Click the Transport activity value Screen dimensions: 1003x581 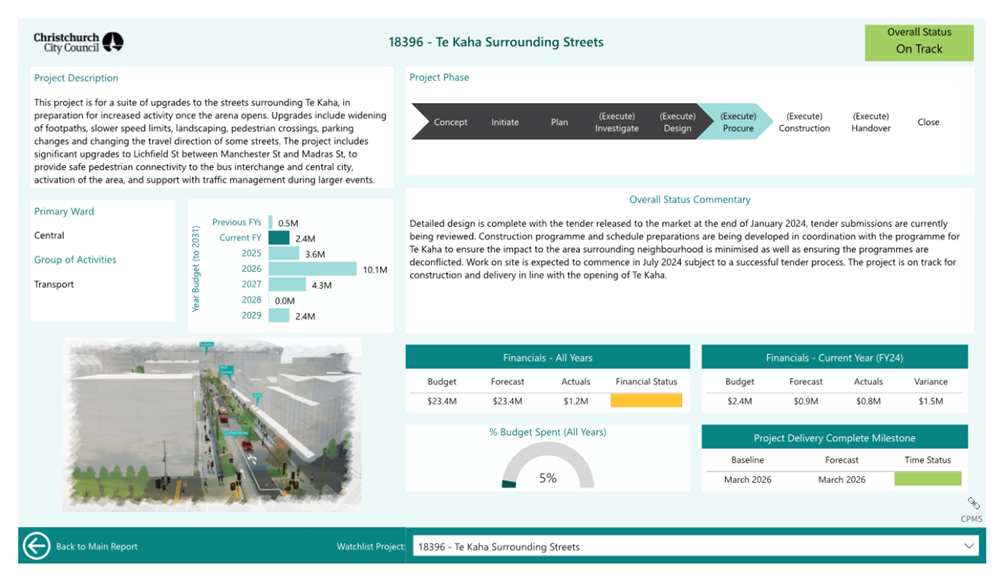pyautogui.click(x=54, y=284)
